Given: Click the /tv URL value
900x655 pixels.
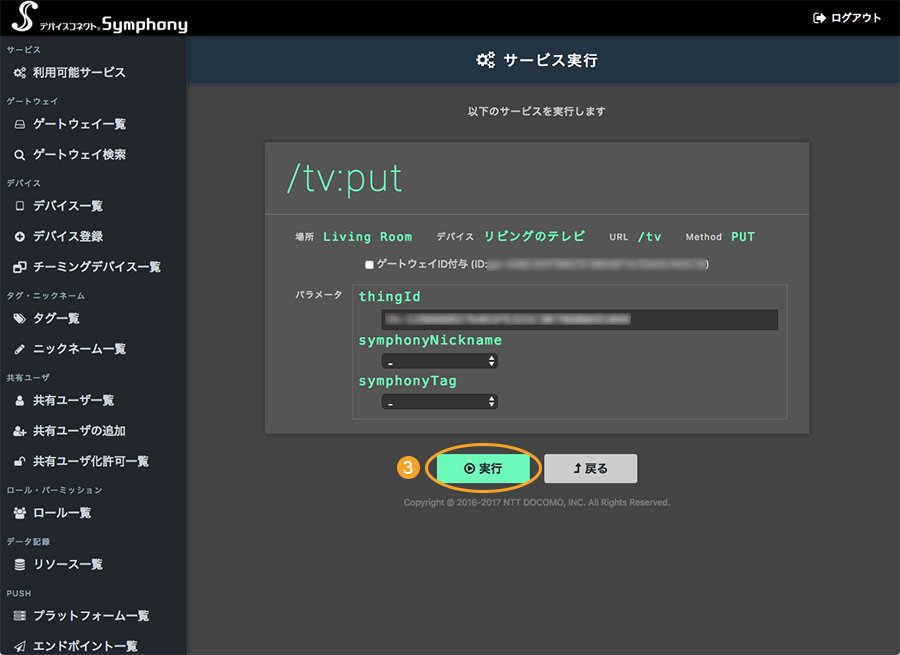Looking at the screenshot, I should (x=649, y=237).
